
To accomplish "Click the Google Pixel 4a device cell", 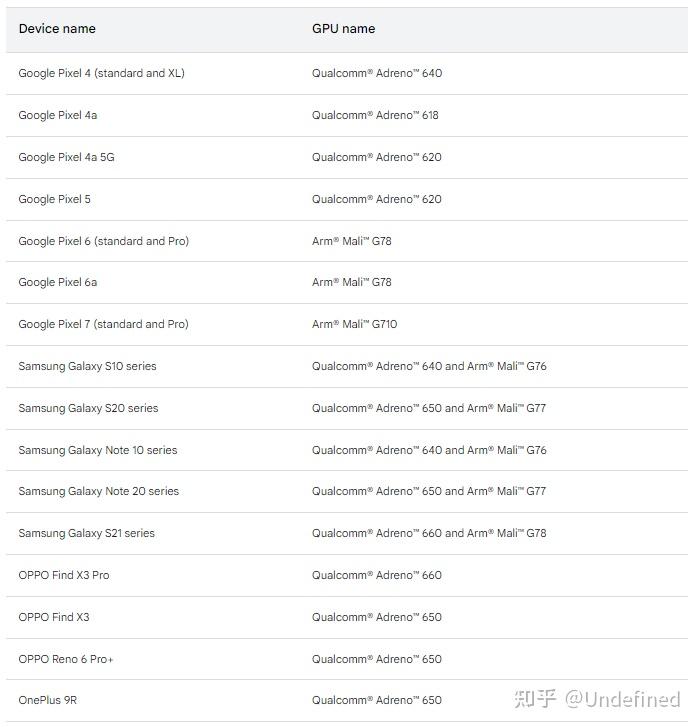I will (58, 115).
